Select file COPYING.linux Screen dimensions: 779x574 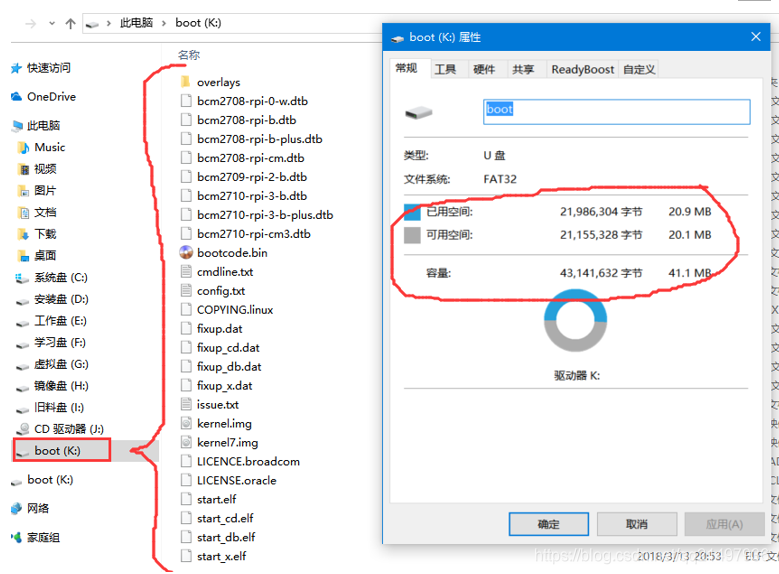coord(227,310)
